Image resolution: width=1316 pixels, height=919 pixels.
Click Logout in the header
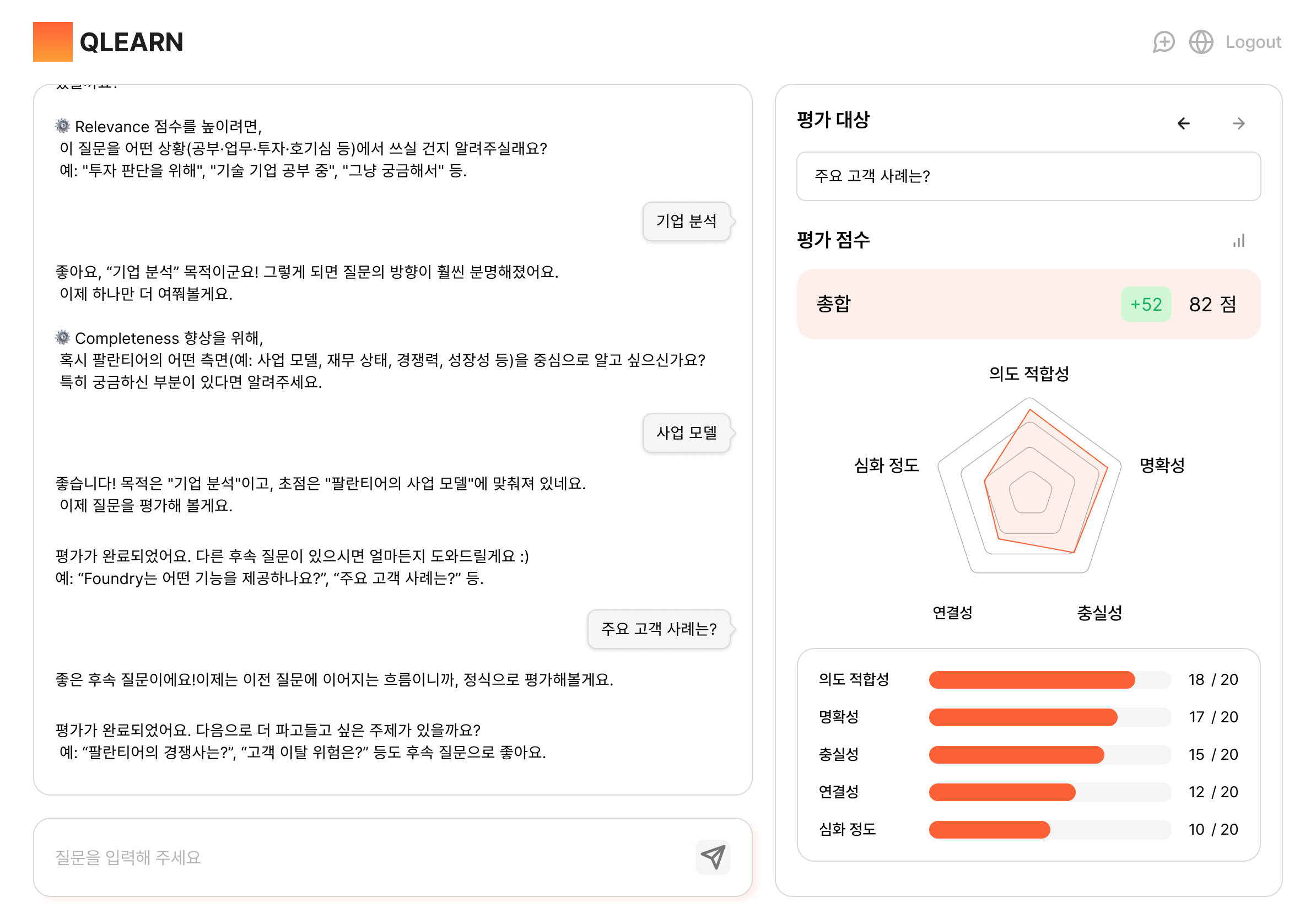(x=1253, y=42)
